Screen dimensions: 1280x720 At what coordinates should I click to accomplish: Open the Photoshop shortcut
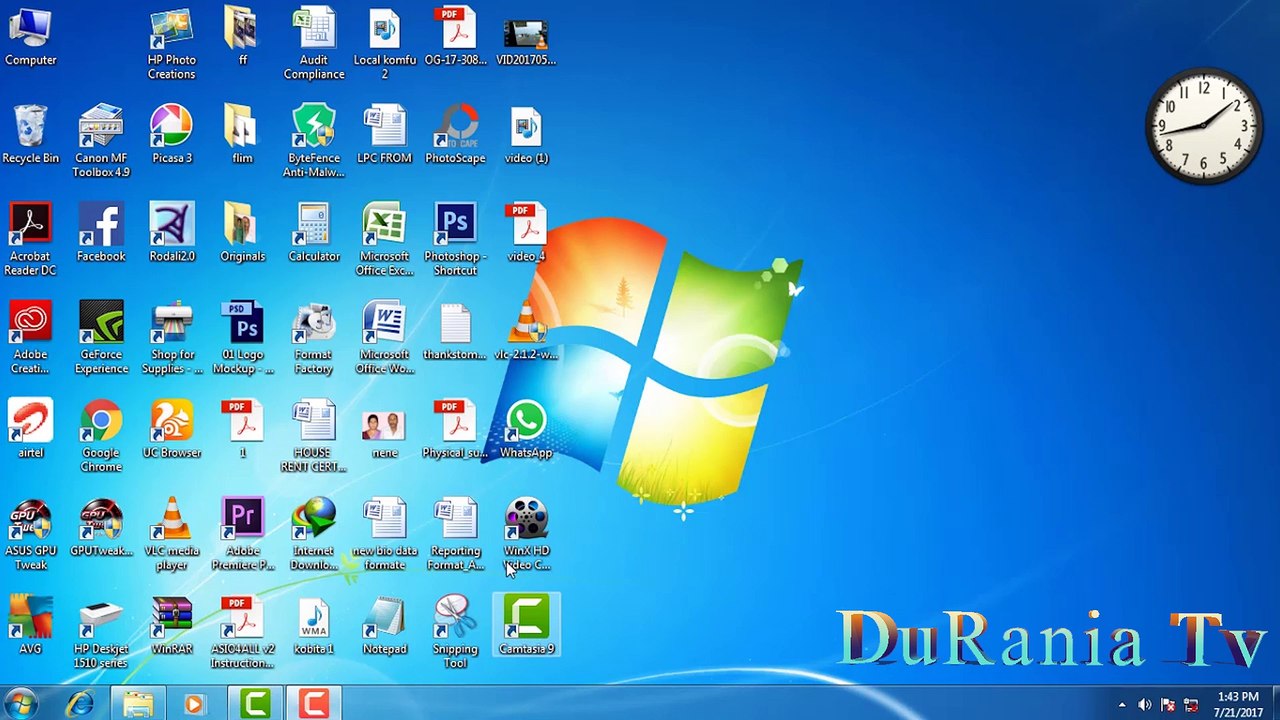coord(456,240)
